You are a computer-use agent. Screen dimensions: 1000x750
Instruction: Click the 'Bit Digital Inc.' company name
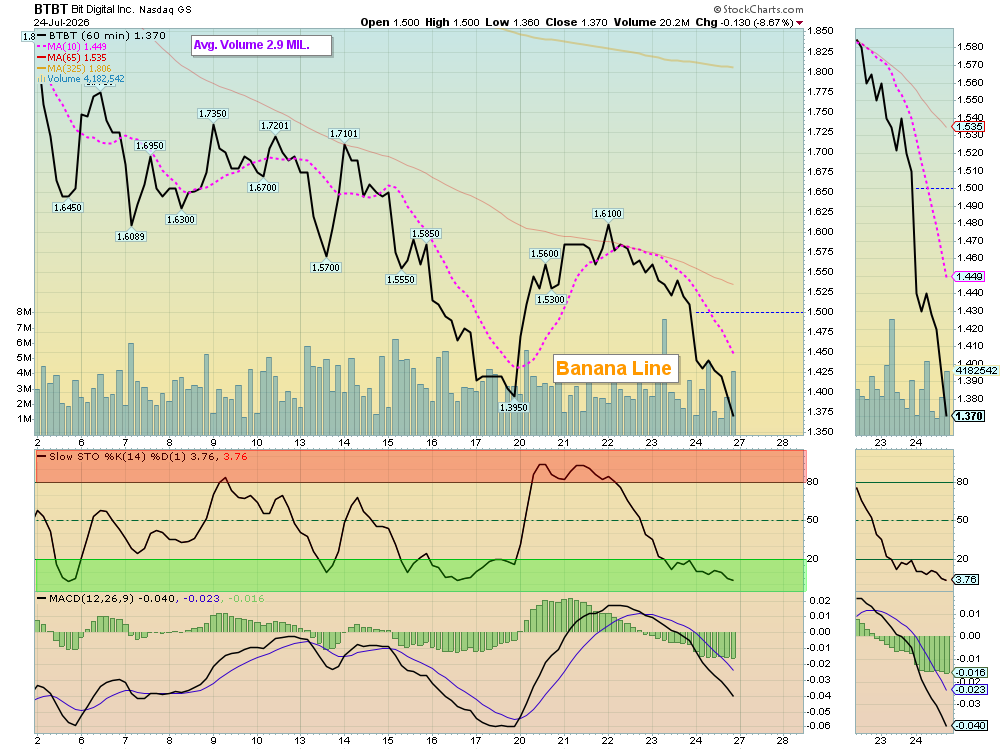tap(102, 10)
